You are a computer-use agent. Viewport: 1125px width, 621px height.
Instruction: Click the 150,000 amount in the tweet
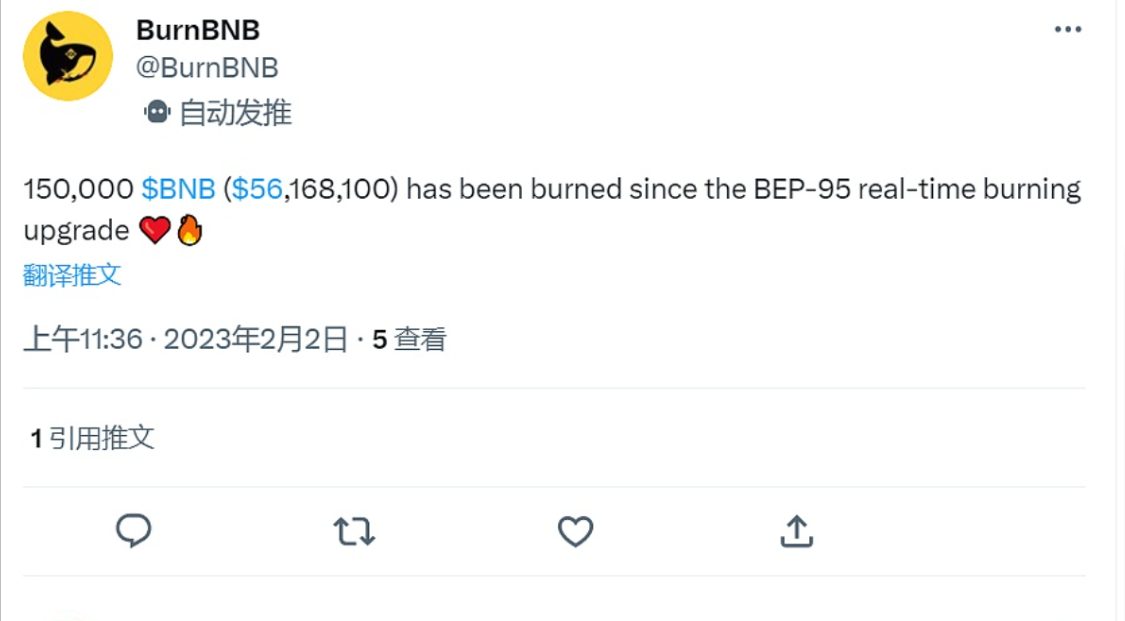78,189
